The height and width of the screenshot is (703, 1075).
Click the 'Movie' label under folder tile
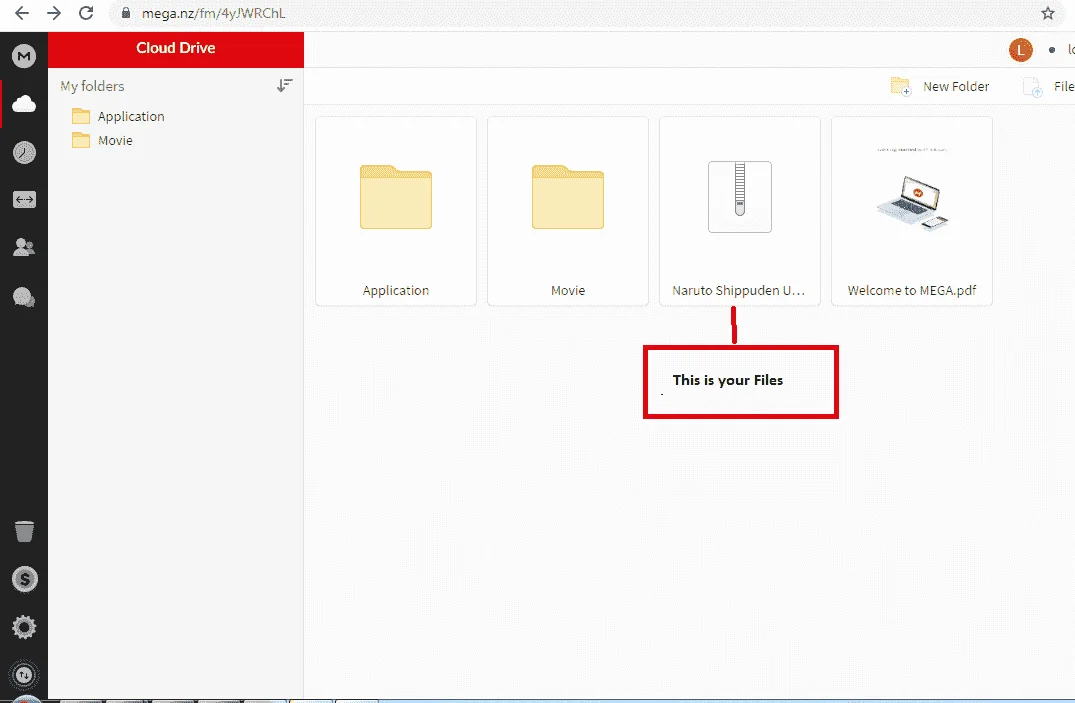(568, 291)
